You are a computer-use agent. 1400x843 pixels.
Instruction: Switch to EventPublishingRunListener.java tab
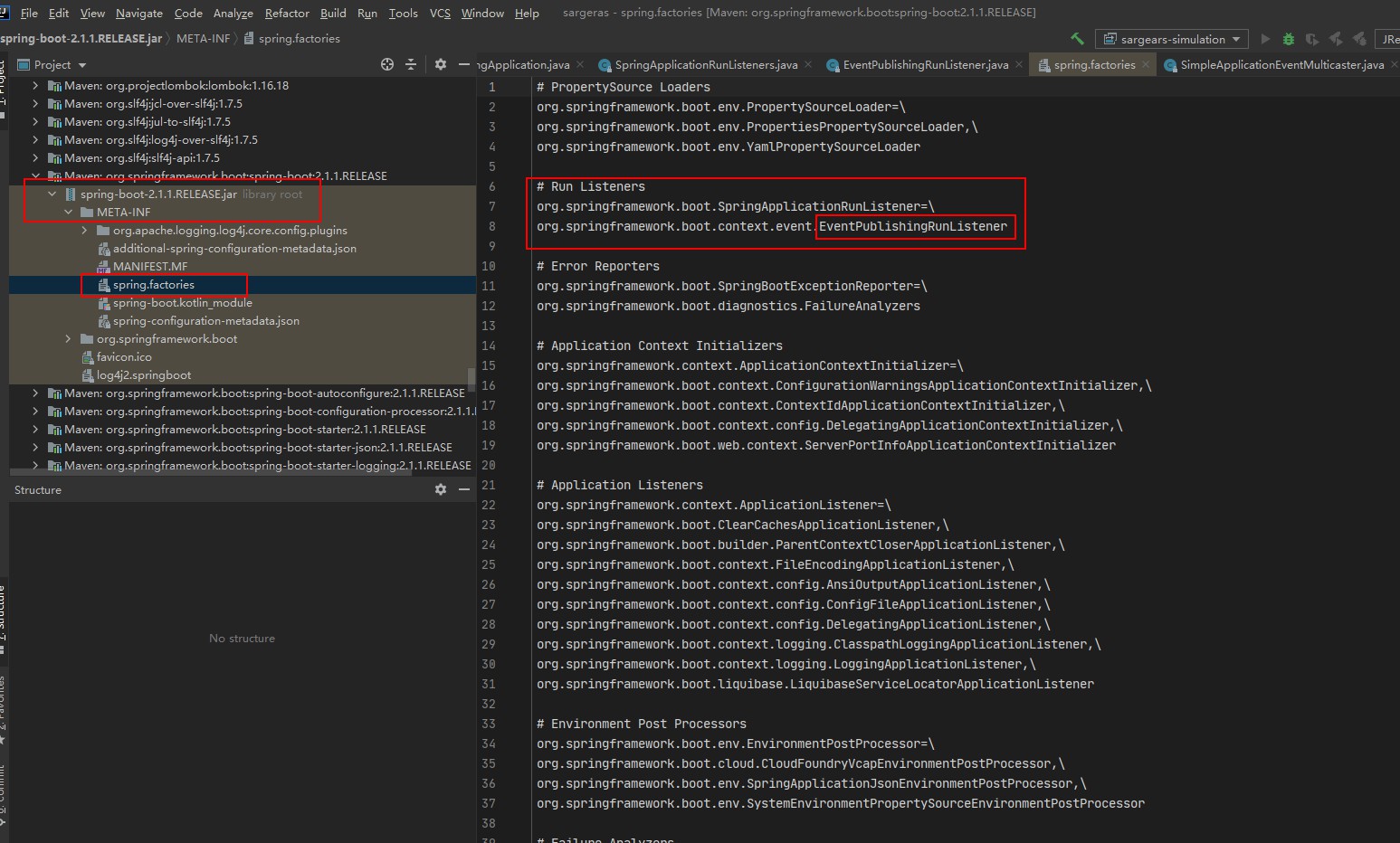[925, 64]
